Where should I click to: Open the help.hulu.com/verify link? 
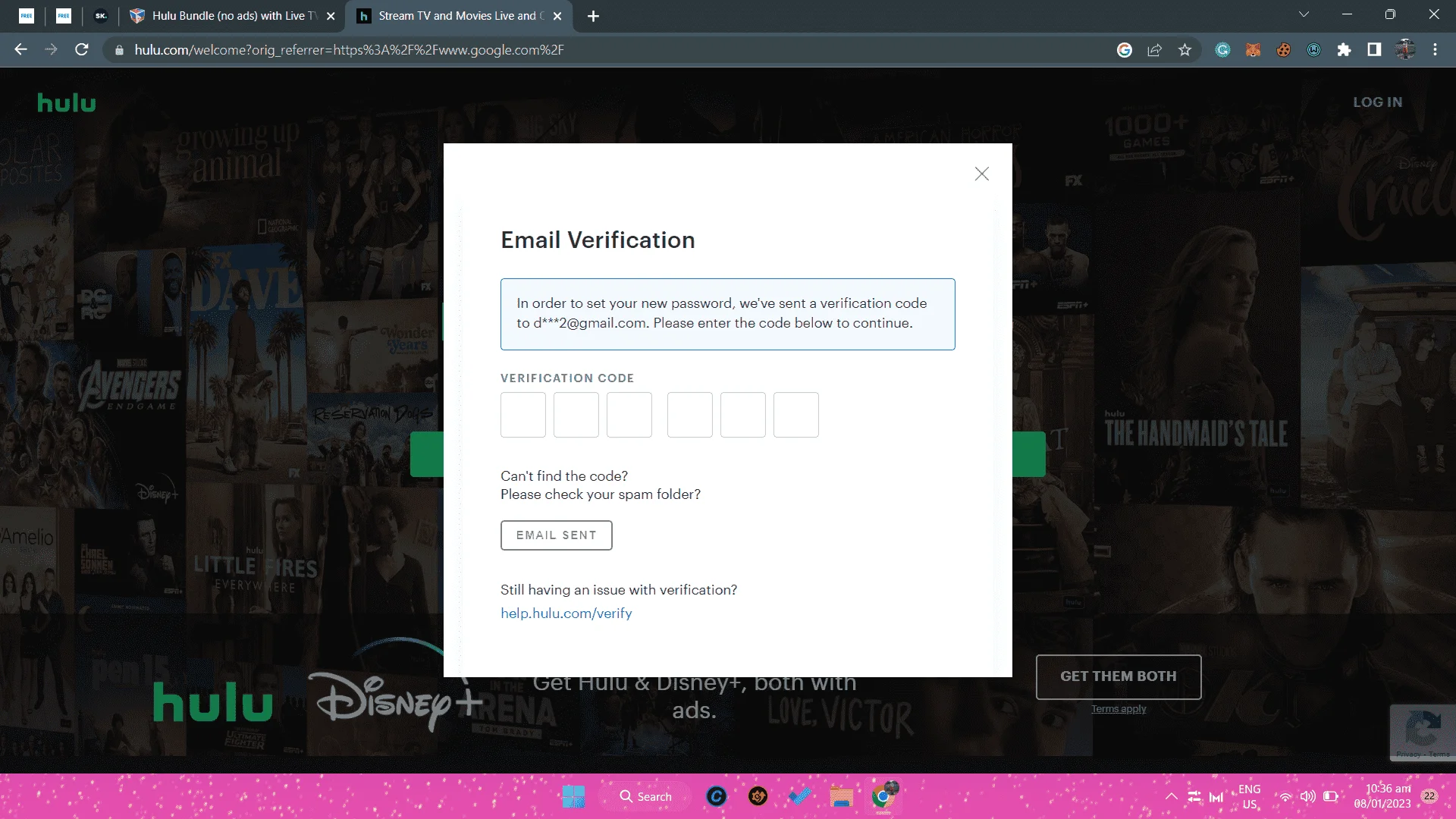point(566,613)
